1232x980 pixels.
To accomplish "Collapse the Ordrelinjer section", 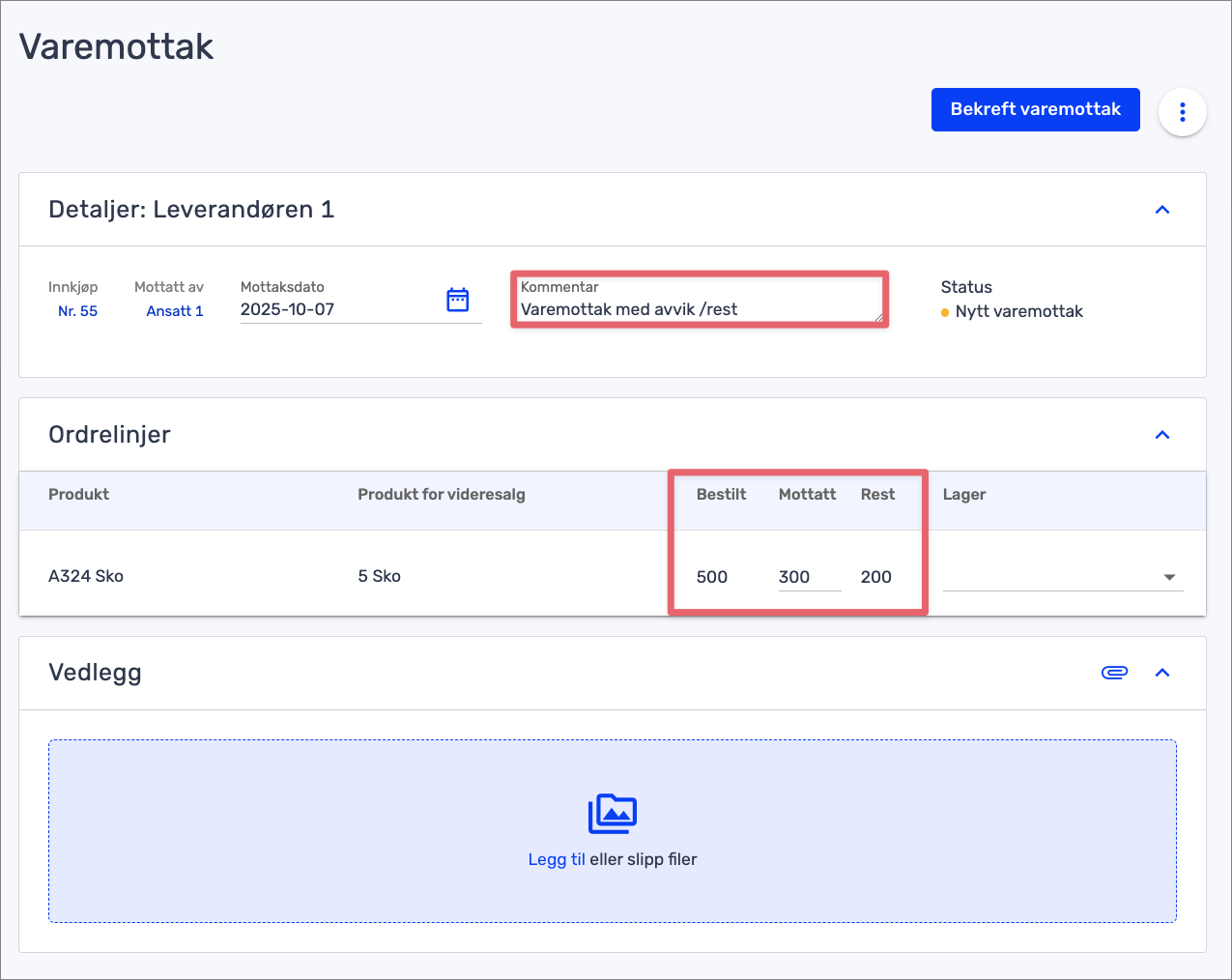I will click(x=1162, y=435).
